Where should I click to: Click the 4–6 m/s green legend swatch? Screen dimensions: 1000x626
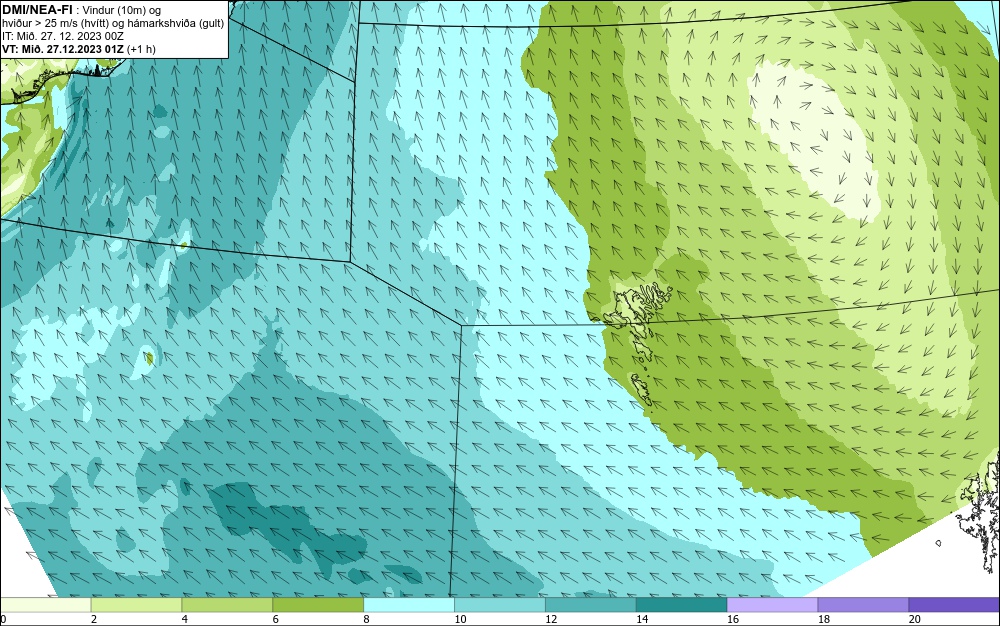(x=227, y=605)
